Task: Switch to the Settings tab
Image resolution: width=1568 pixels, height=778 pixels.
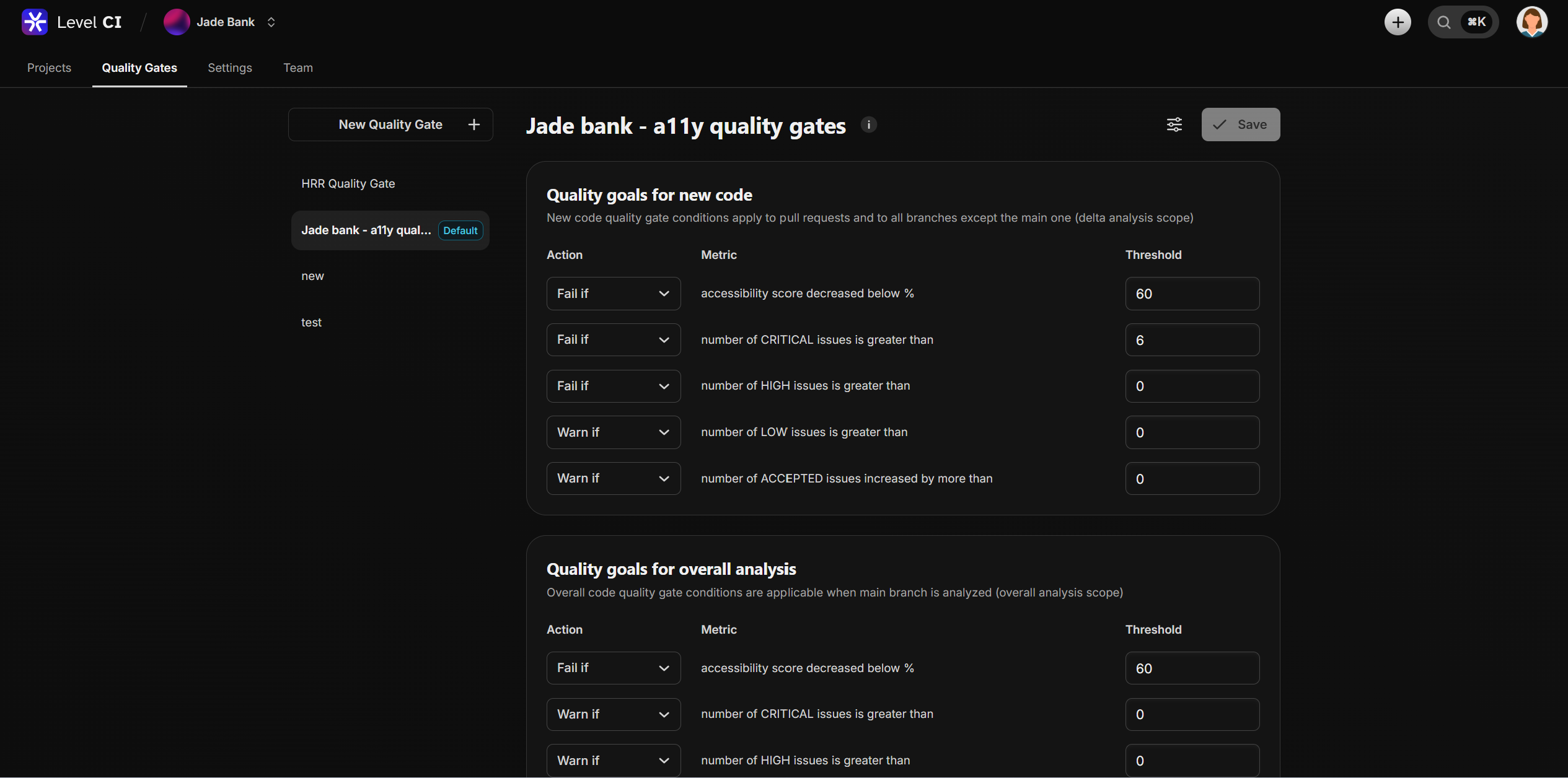Action: click(x=229, y=68)
